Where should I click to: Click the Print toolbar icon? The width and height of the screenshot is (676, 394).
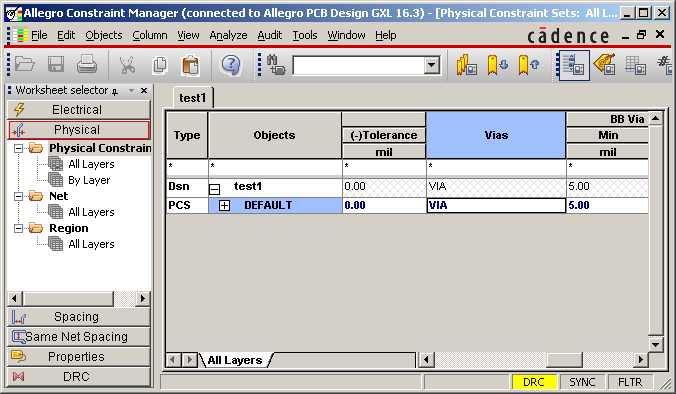point(87,65)
